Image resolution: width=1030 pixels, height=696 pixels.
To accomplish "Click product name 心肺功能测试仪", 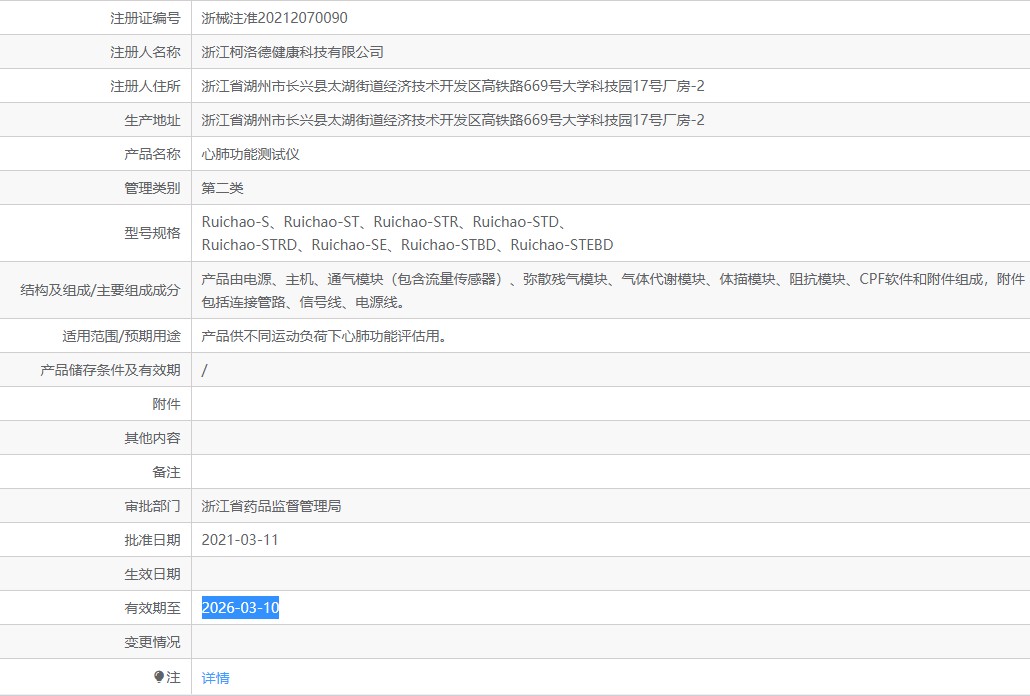I will [x=250, y=154].
